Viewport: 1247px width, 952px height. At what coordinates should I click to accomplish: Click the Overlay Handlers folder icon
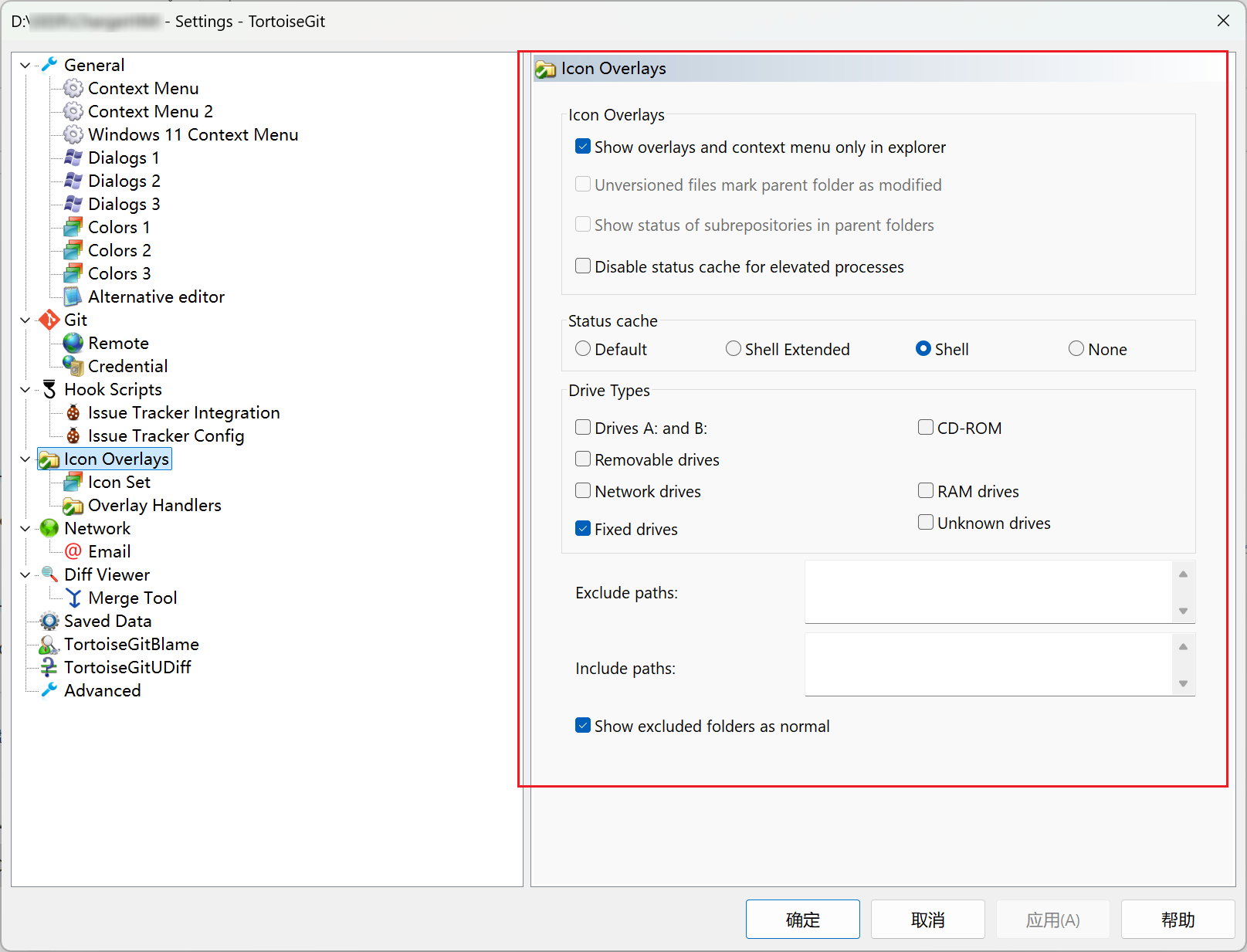(x=73, y=506)
